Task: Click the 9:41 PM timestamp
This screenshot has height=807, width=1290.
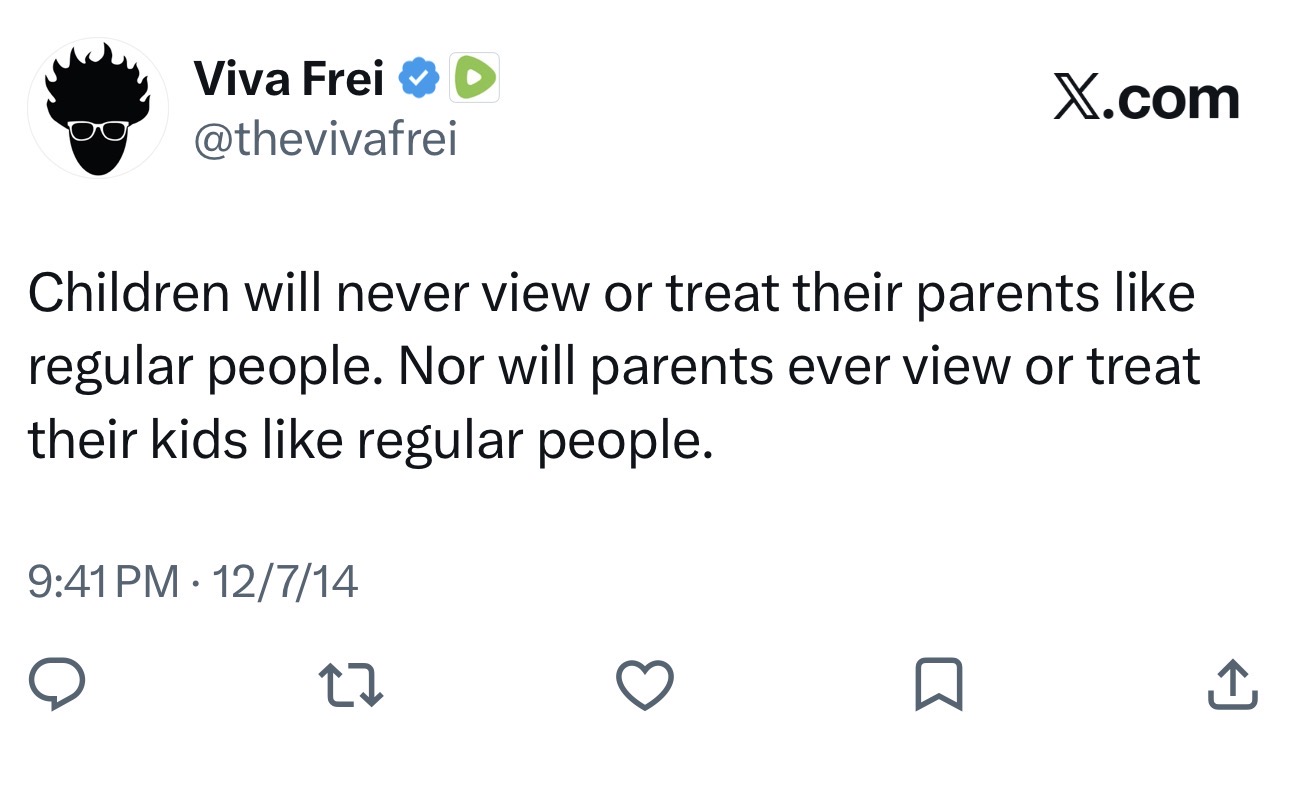Action: click(104, 581)
